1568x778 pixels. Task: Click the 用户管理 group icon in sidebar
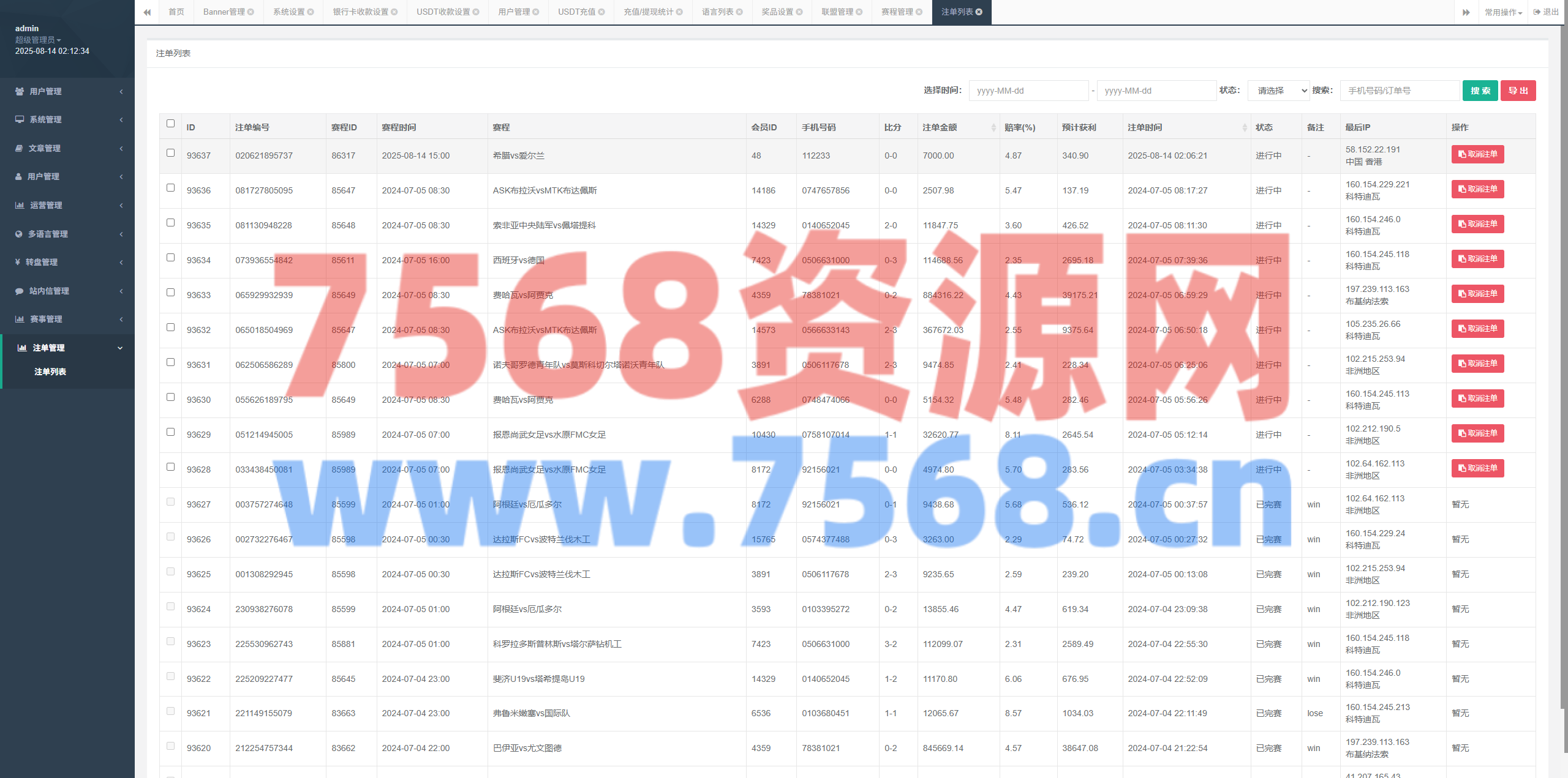tap(20, 91)
